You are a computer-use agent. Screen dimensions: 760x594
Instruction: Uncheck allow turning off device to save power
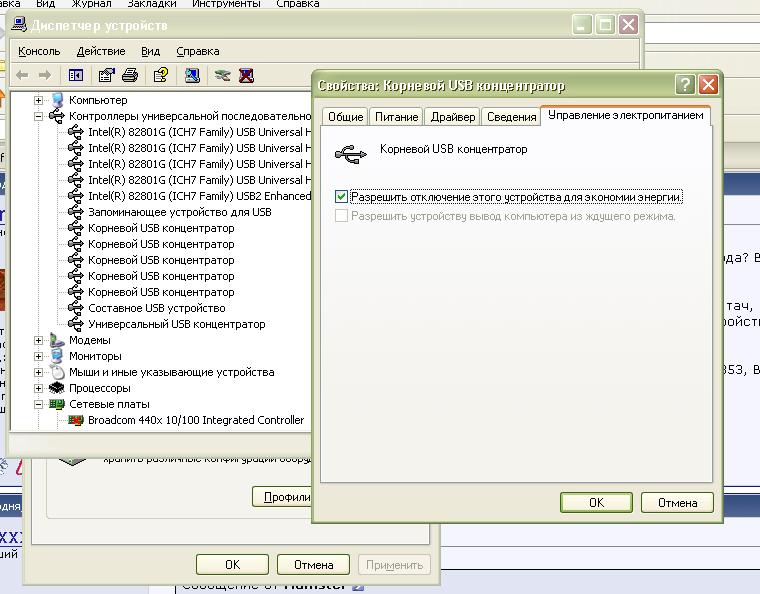[x=342, y=197]
